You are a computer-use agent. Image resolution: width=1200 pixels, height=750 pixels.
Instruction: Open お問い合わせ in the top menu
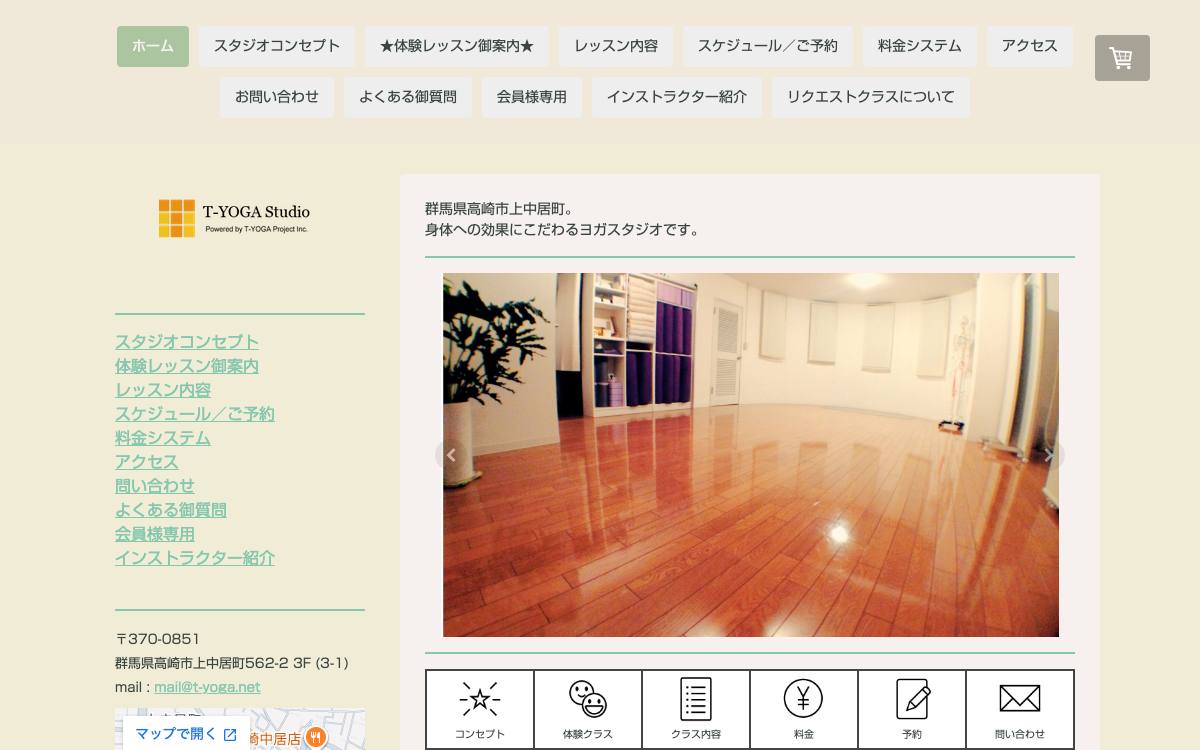[x=277, y=97]
